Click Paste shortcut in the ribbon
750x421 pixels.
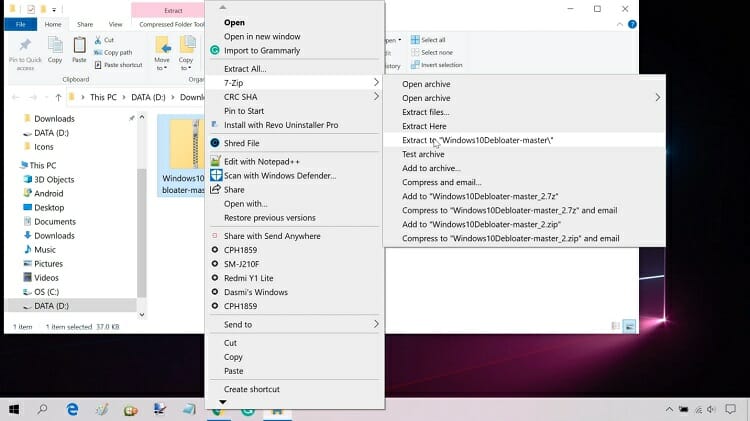(118, 65)
